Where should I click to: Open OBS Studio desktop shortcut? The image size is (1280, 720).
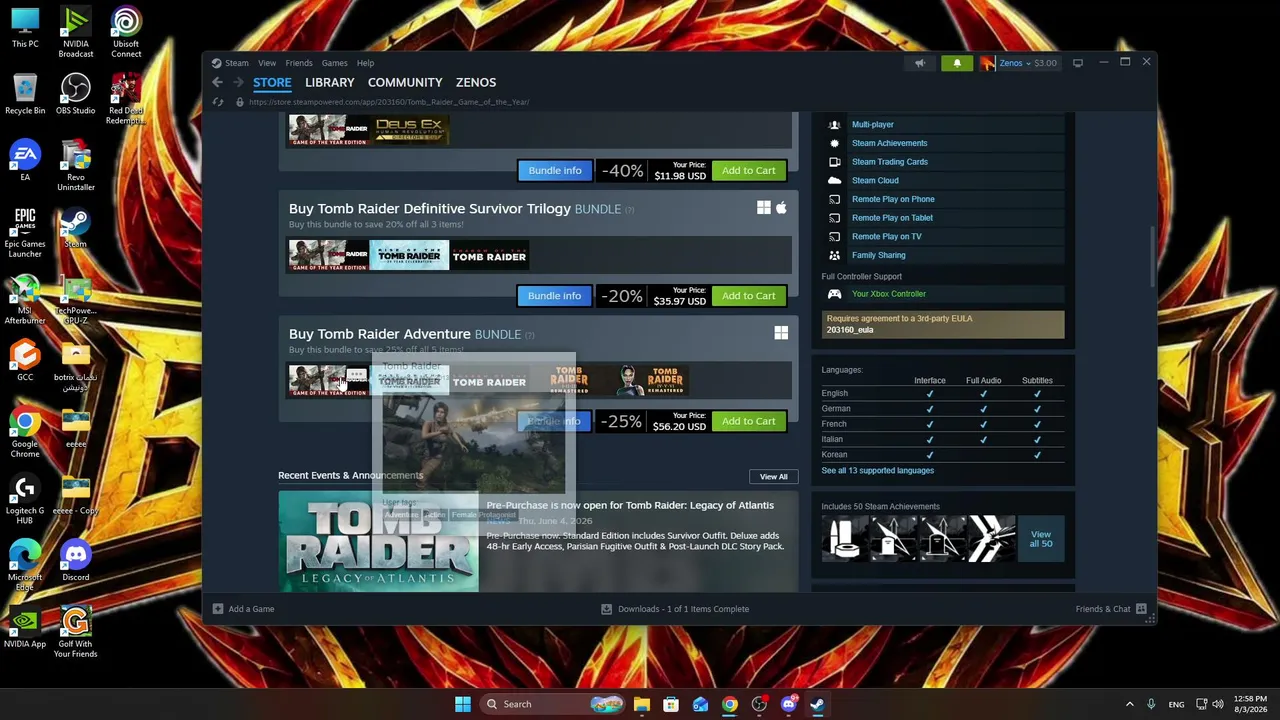click(x=75, y=95)
